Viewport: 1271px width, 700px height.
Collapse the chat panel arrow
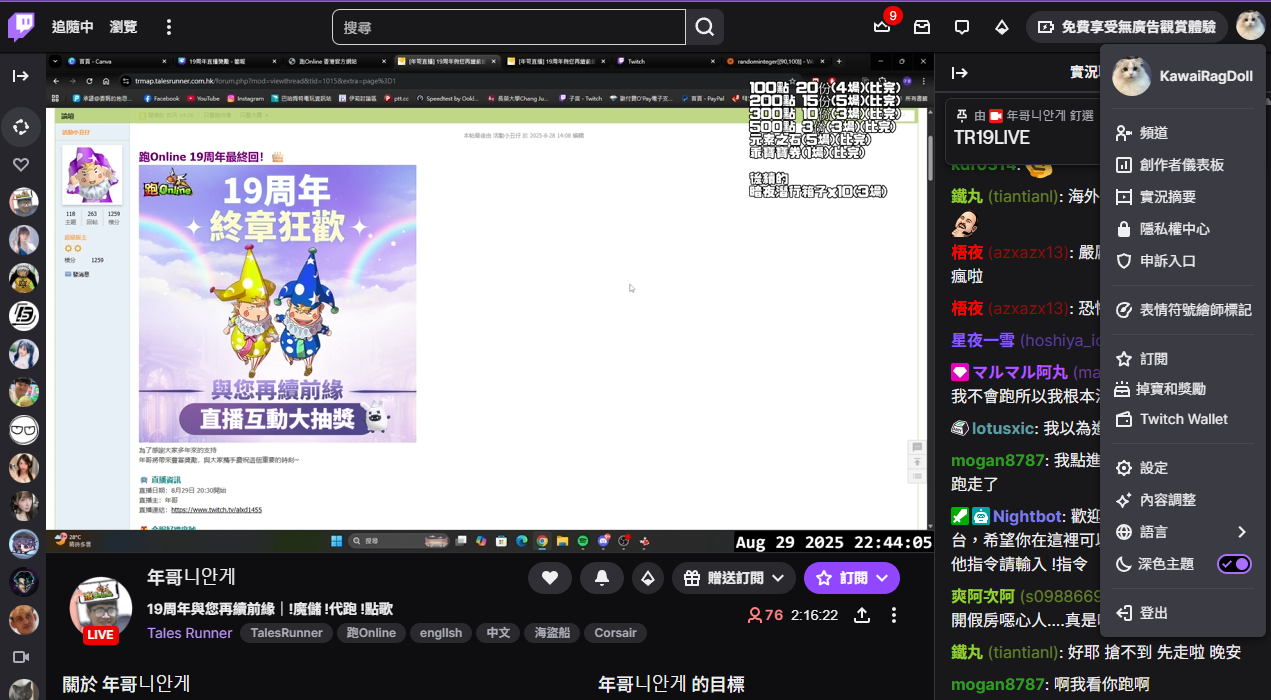[x=960, y=73]
